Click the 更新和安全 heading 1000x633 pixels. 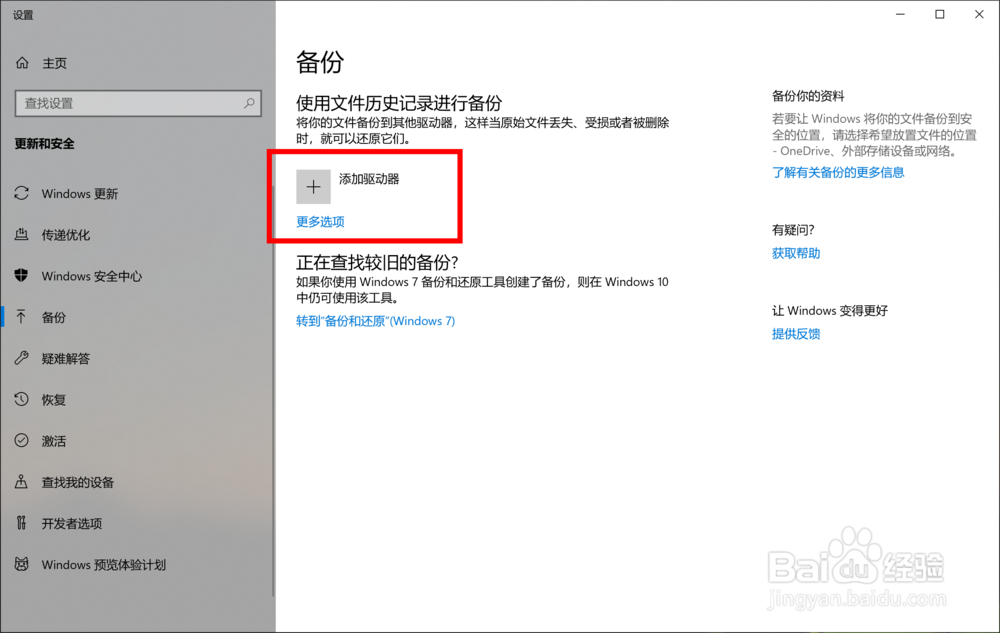[45, 144]
